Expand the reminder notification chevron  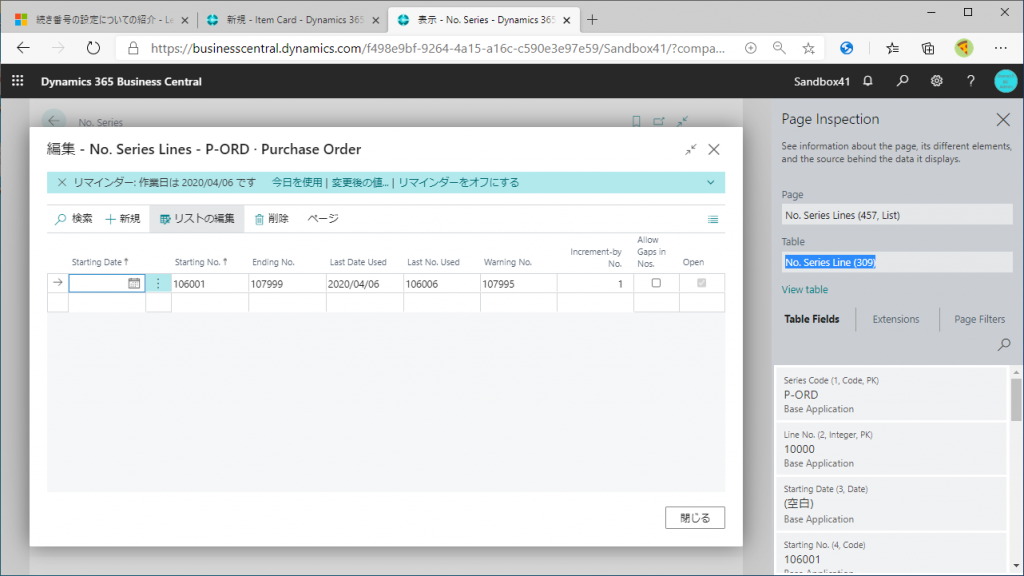[x=711, y=183]
